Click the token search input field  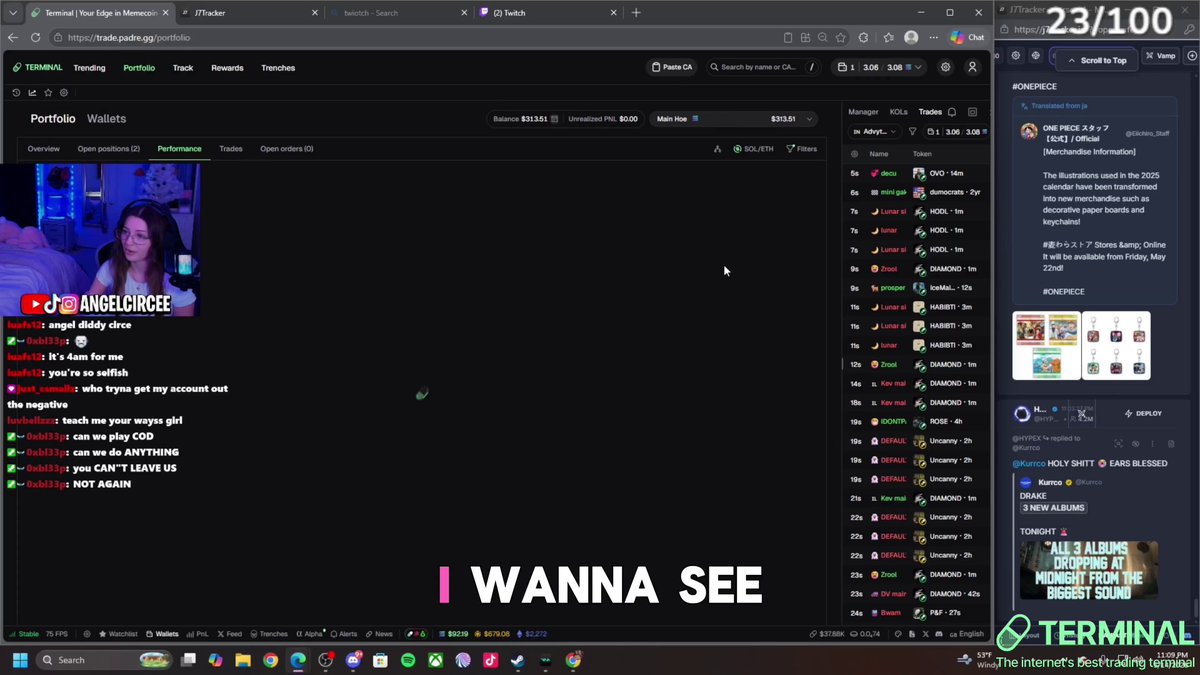[763, 67]
